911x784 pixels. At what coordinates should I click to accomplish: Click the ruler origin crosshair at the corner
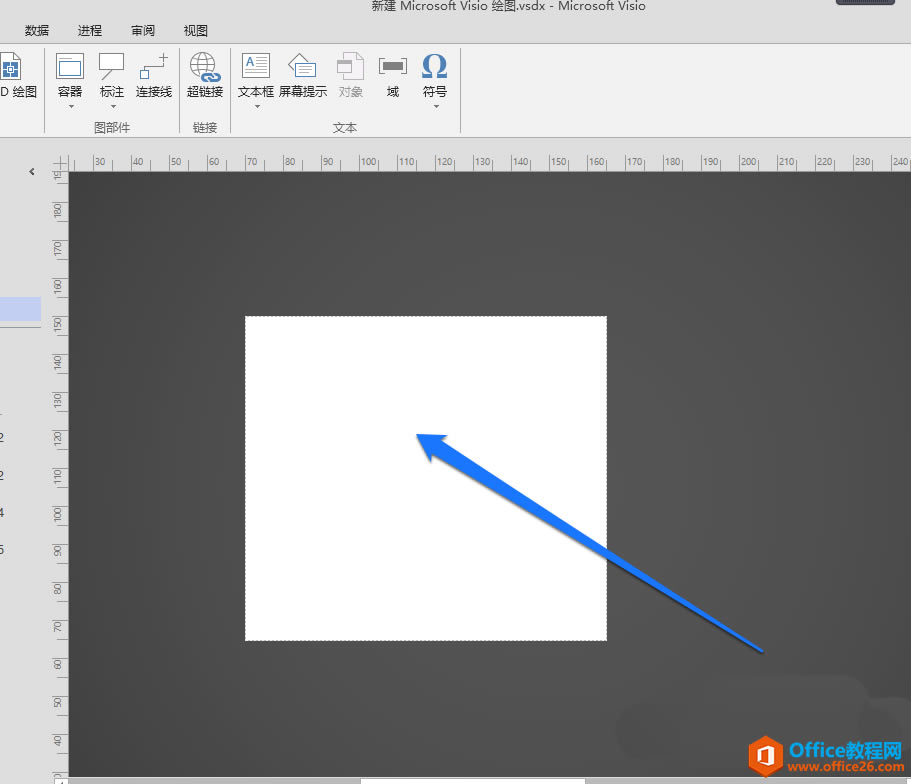(x=60, y=162)
